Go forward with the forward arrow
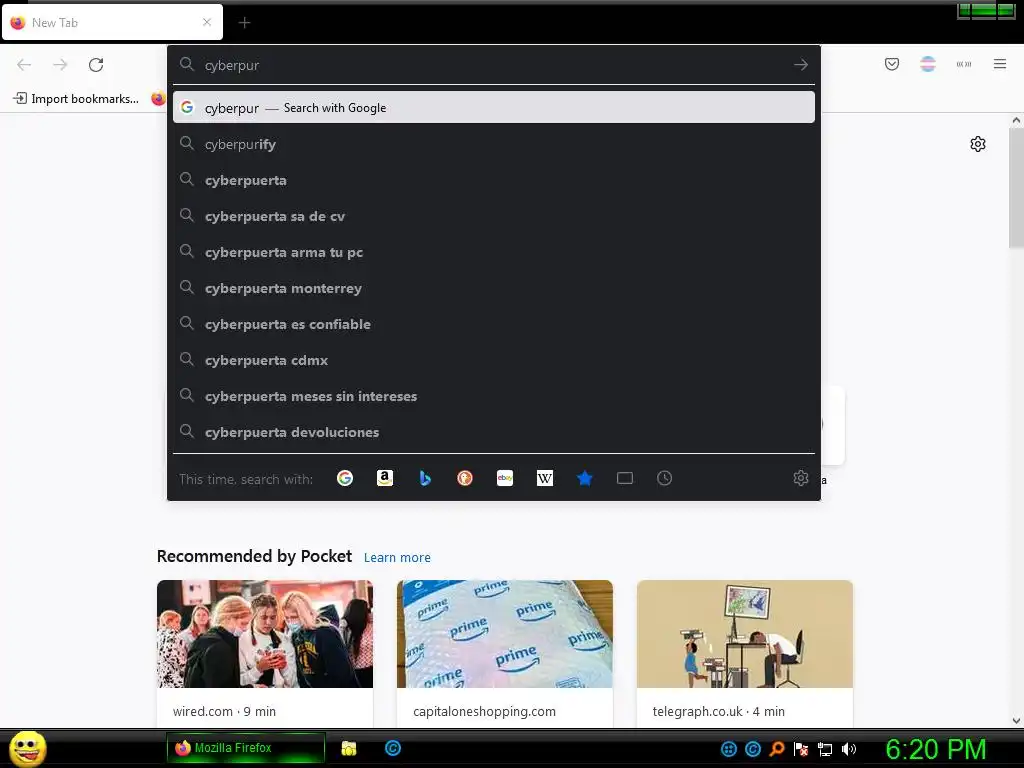 (x=60, y=65)
